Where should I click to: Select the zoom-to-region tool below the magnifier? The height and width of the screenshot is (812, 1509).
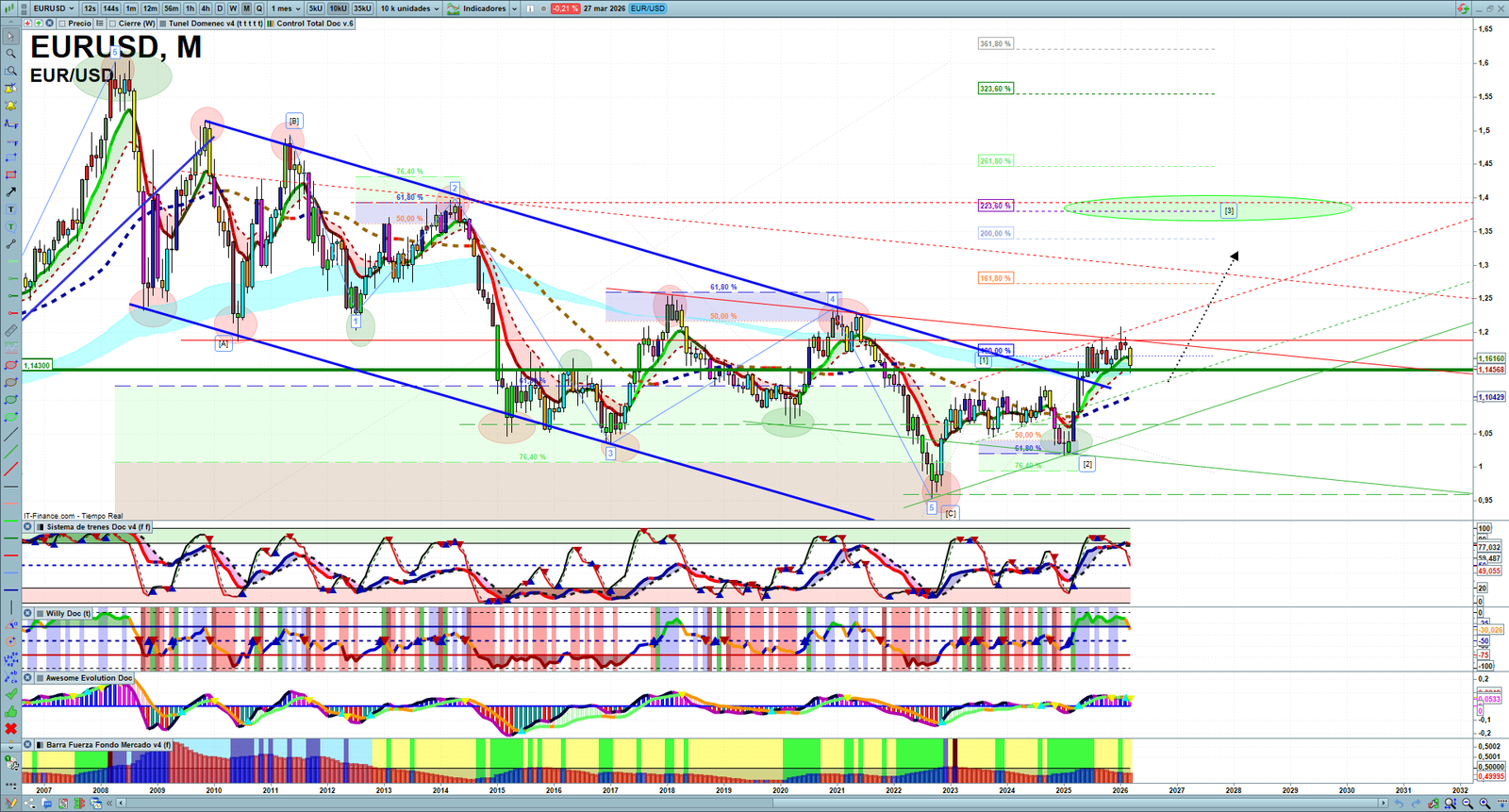(10, 71)
